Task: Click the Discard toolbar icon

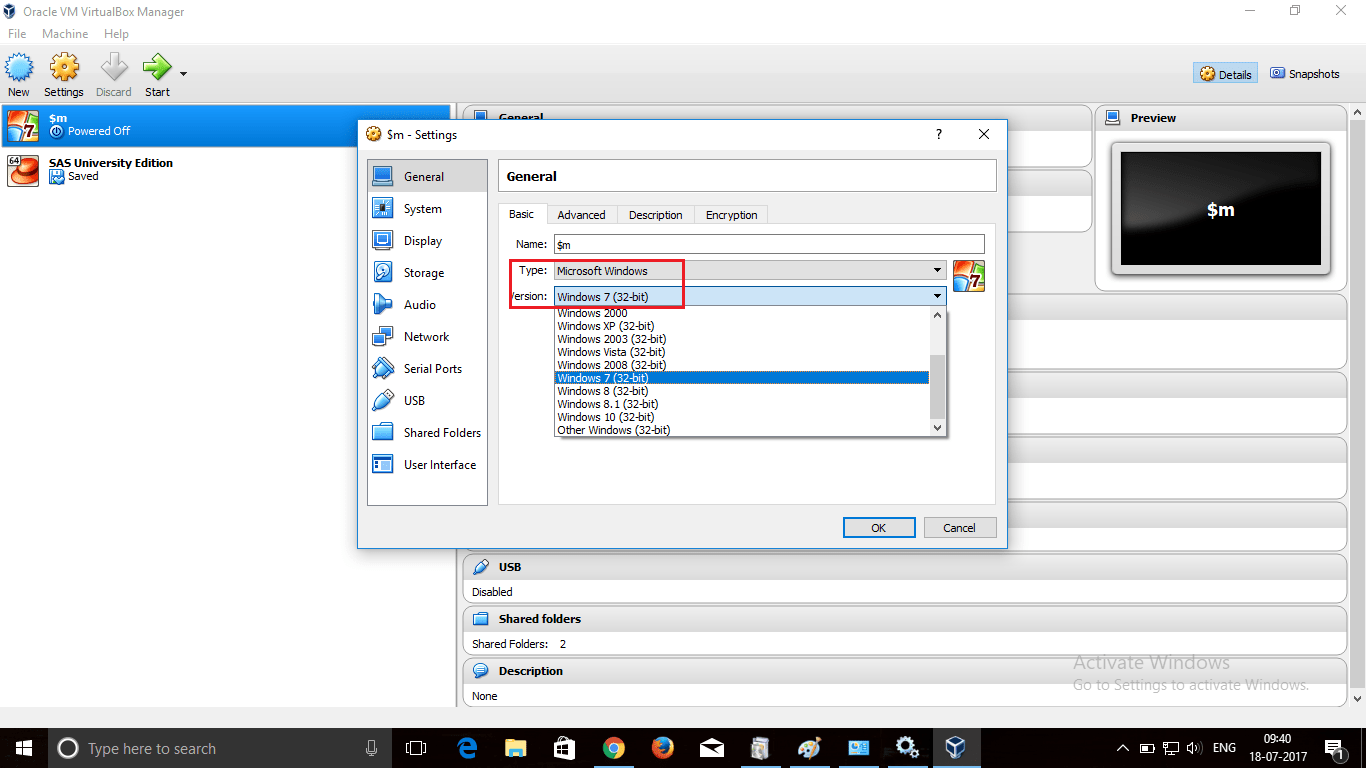Action: point(114,75)
